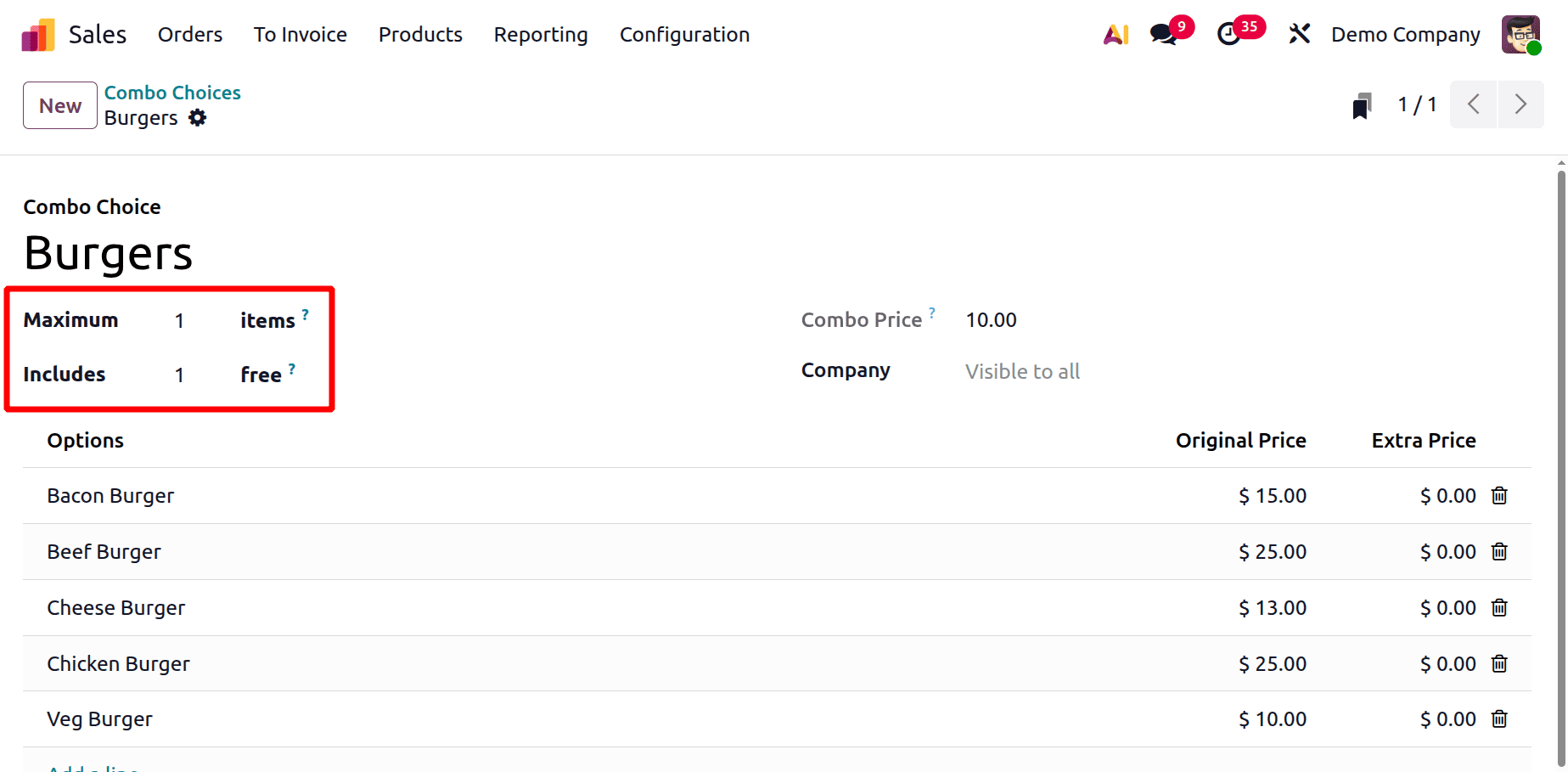Click the New button

59,105
